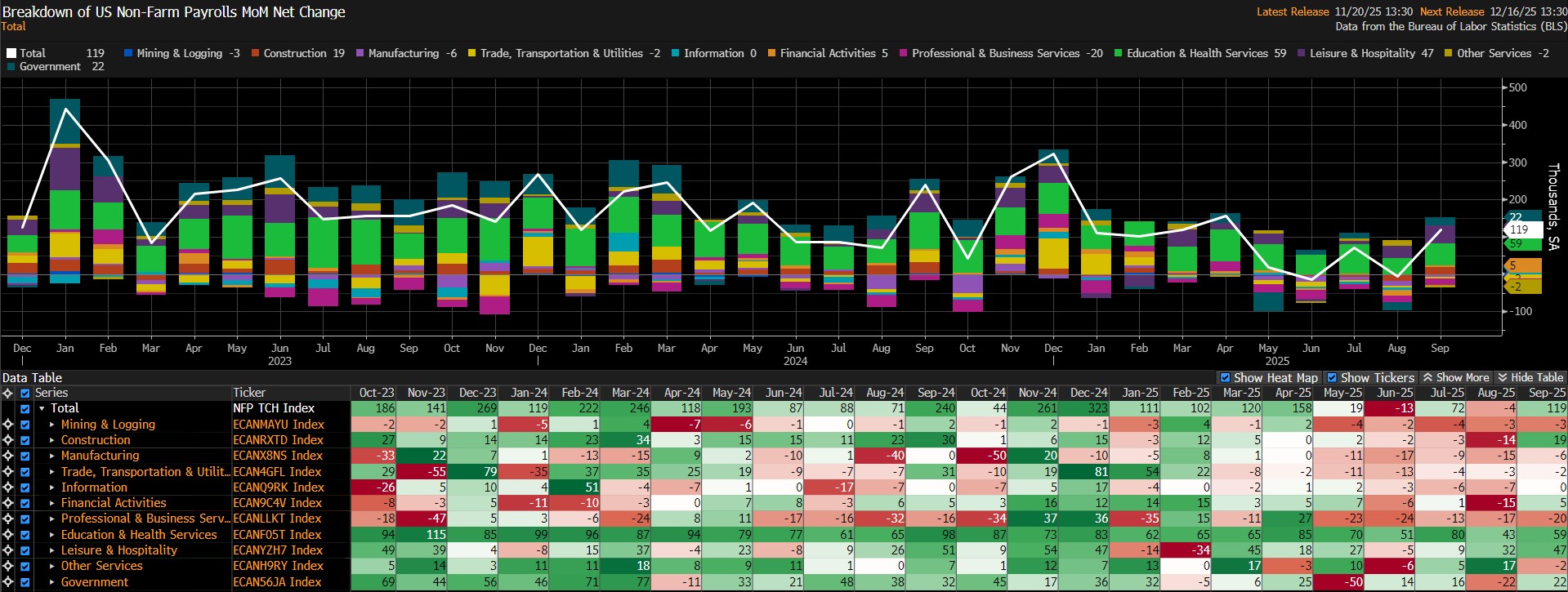Viewport: 1568px width, 592px height.
Task: Click the double-chevron Show More icon
Action: coord(1427,378)
